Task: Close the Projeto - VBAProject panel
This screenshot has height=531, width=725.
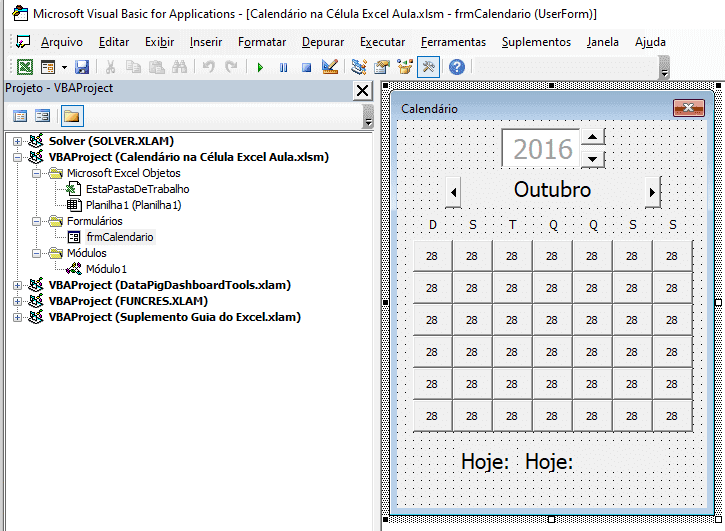Action: pos(362,91)
